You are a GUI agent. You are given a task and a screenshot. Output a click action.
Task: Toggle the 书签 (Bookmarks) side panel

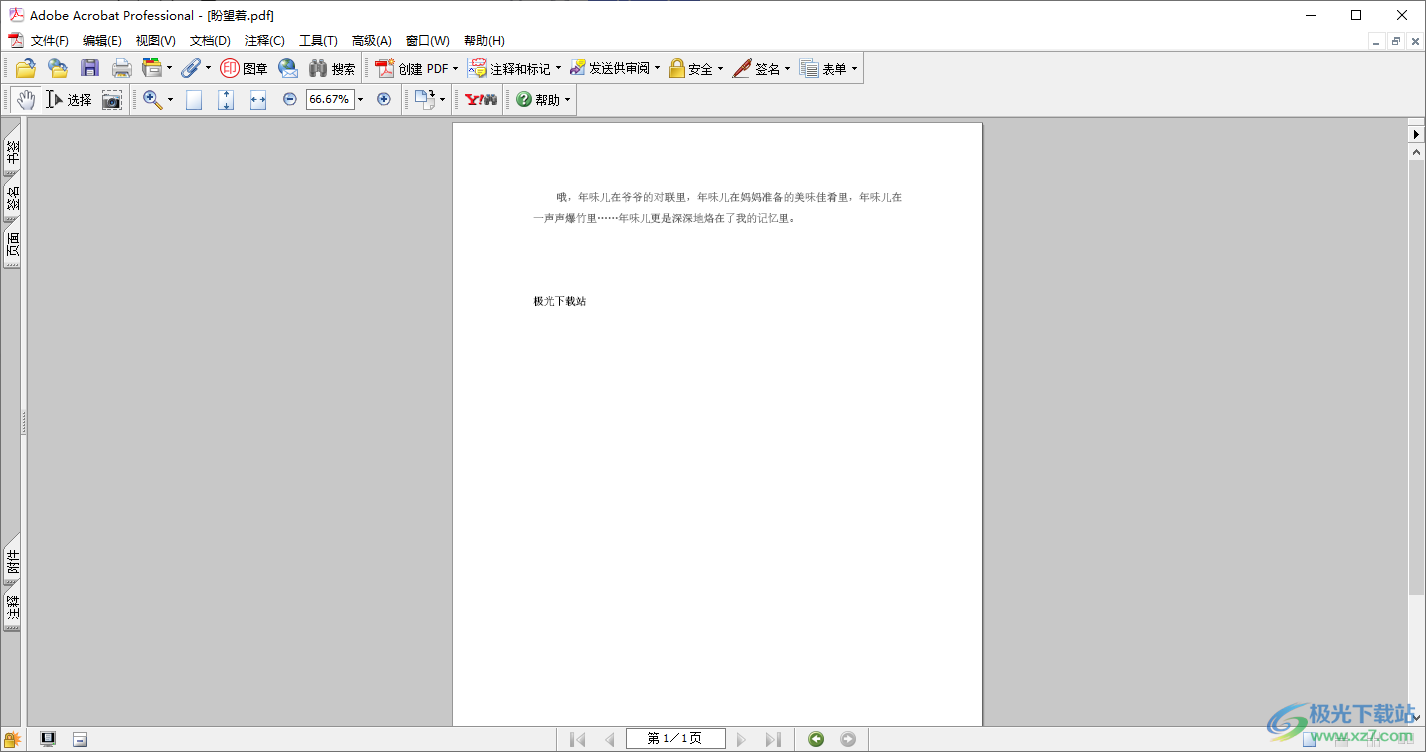[x=12, y=151]
